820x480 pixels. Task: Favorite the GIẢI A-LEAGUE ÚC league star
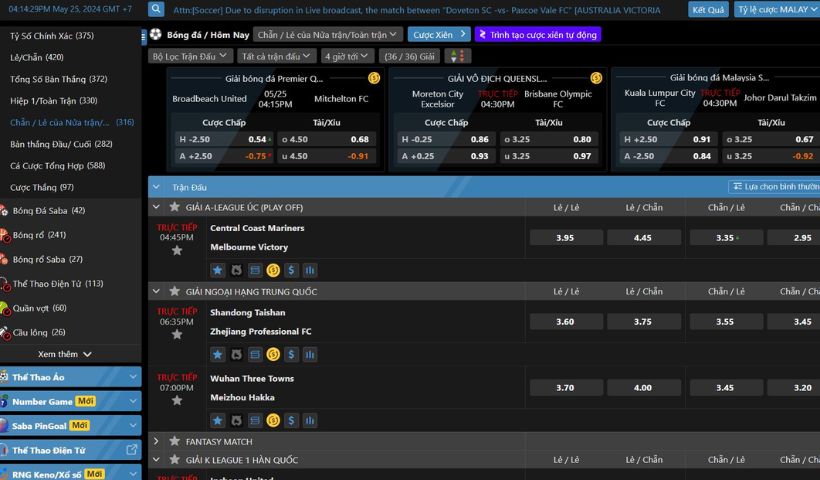[x=175, y=207]
